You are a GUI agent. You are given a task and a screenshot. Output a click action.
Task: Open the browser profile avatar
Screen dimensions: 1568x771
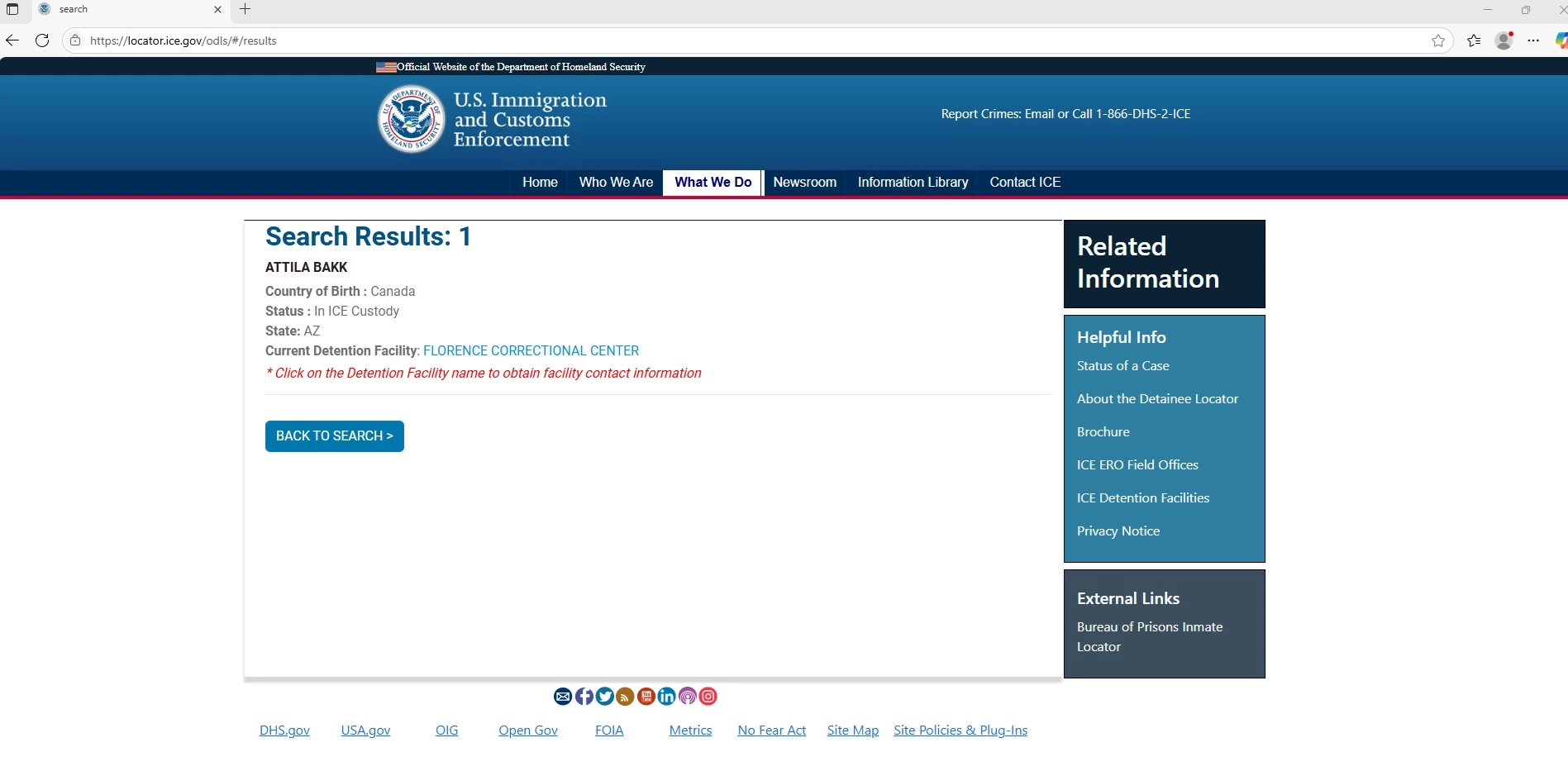click(1504, 40)
